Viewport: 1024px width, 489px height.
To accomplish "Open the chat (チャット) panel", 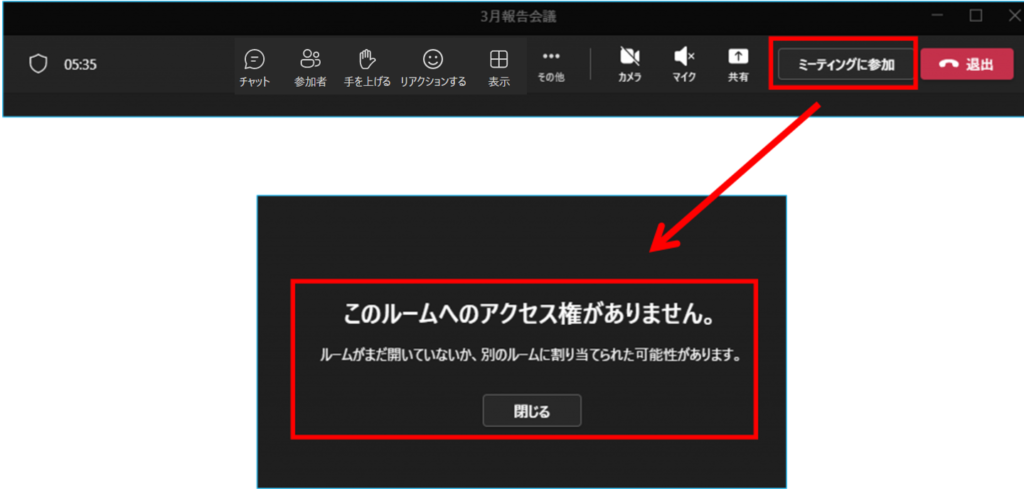I will [254, 66].
